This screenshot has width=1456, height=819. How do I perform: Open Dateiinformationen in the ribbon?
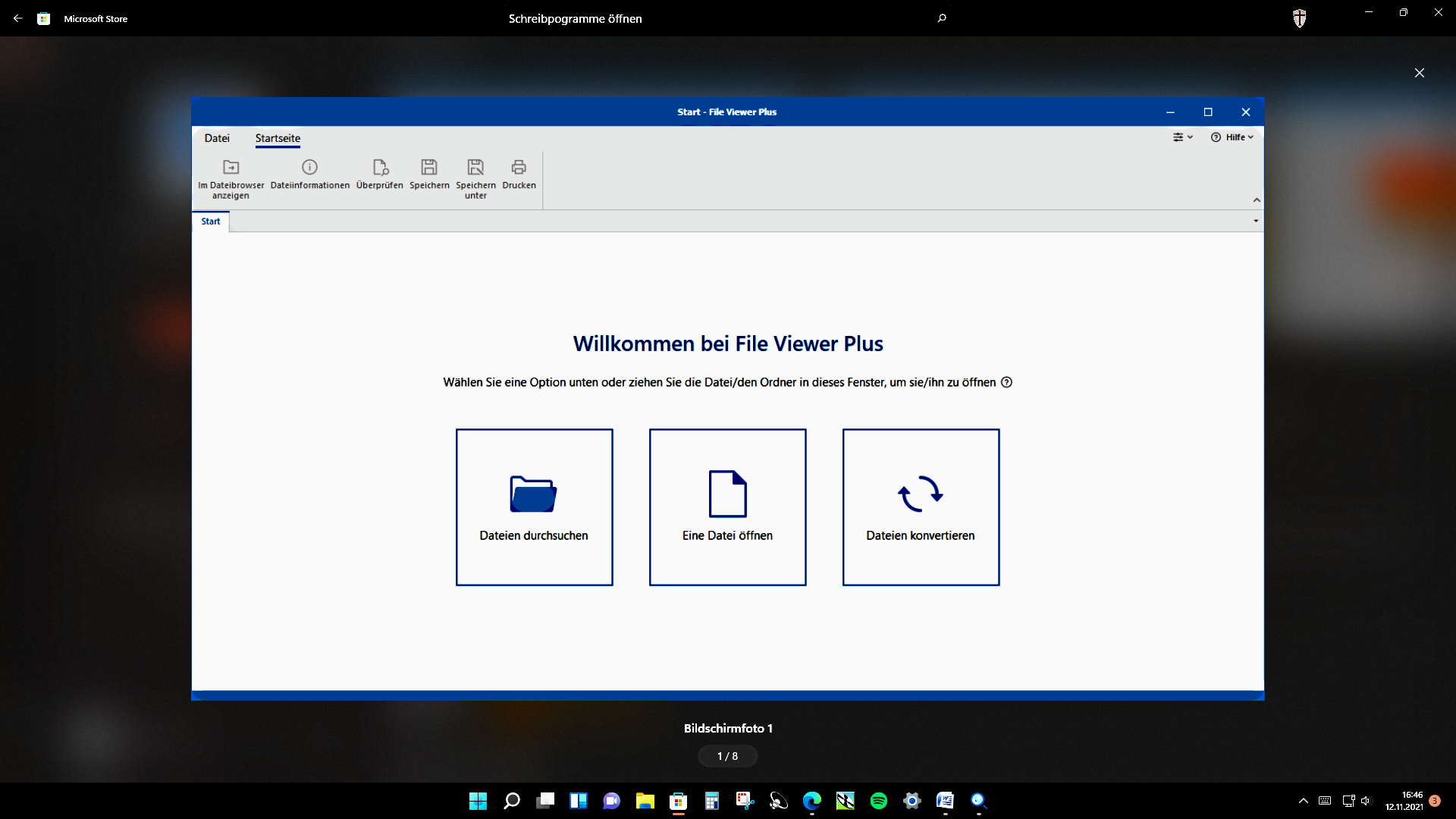coord(309,175)
